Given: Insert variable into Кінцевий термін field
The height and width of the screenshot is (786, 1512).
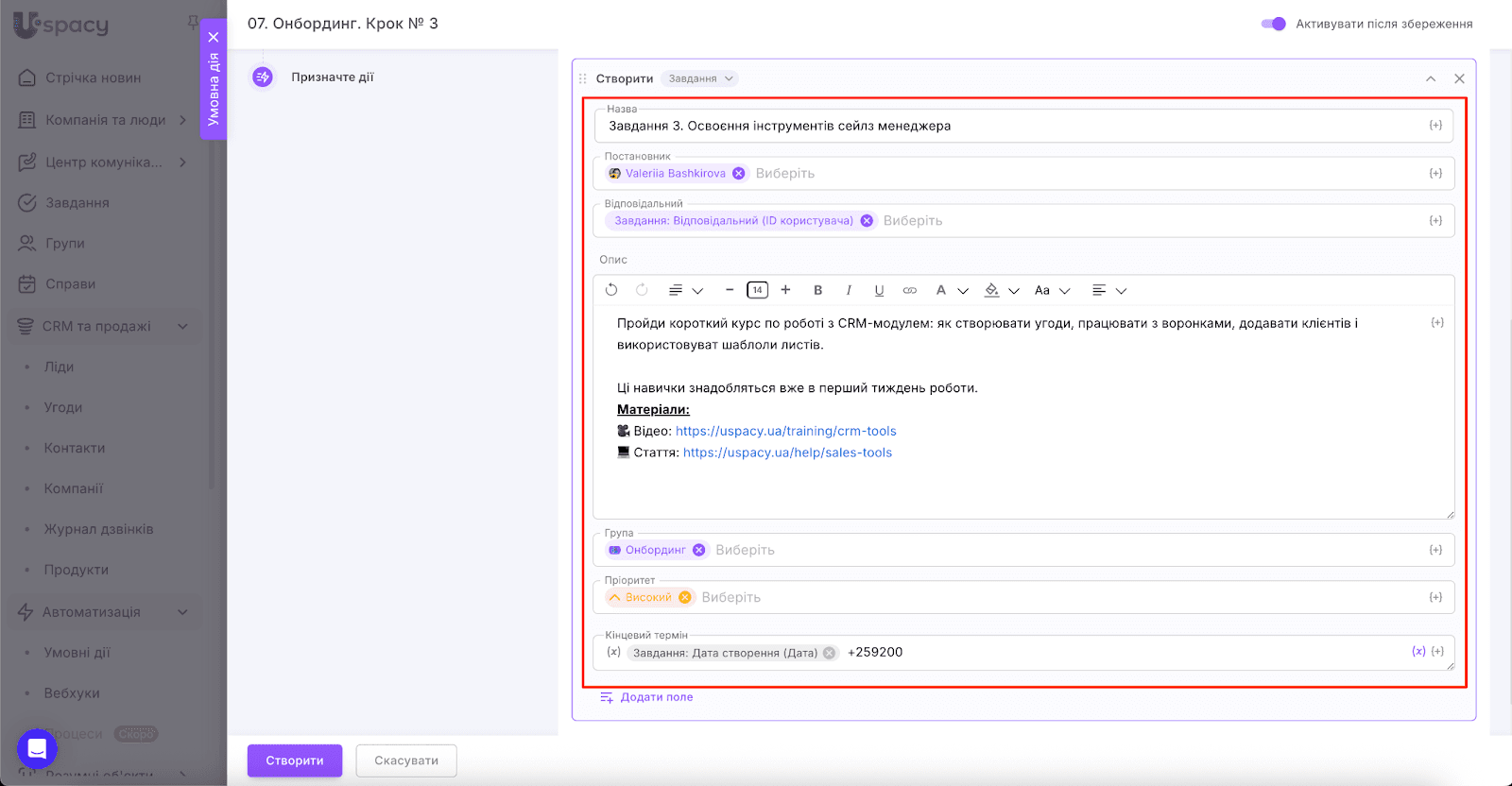Looking at the screenshot, I should click(1437, 651).
